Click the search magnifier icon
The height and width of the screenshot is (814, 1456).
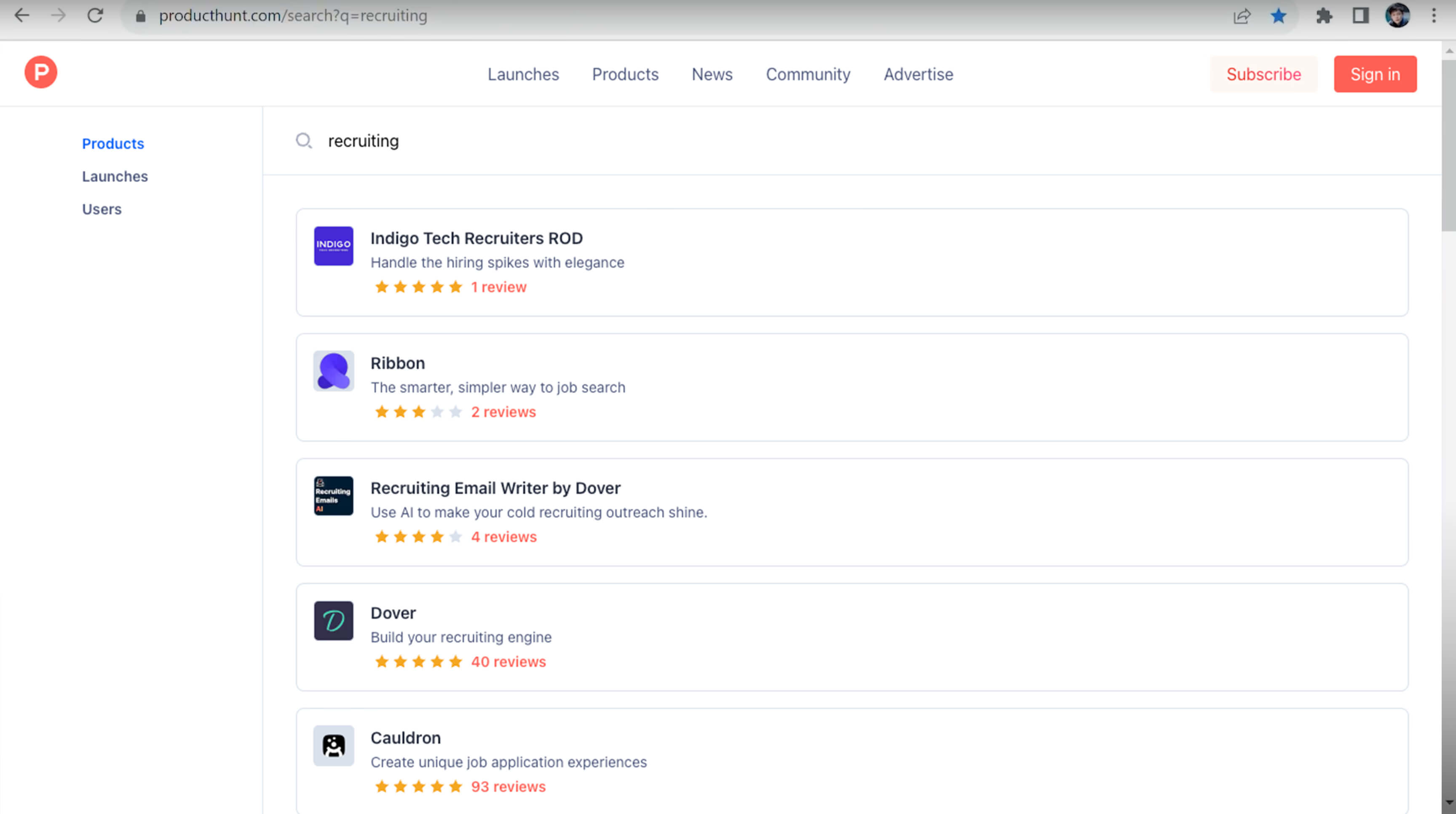(x=304, y=141)
